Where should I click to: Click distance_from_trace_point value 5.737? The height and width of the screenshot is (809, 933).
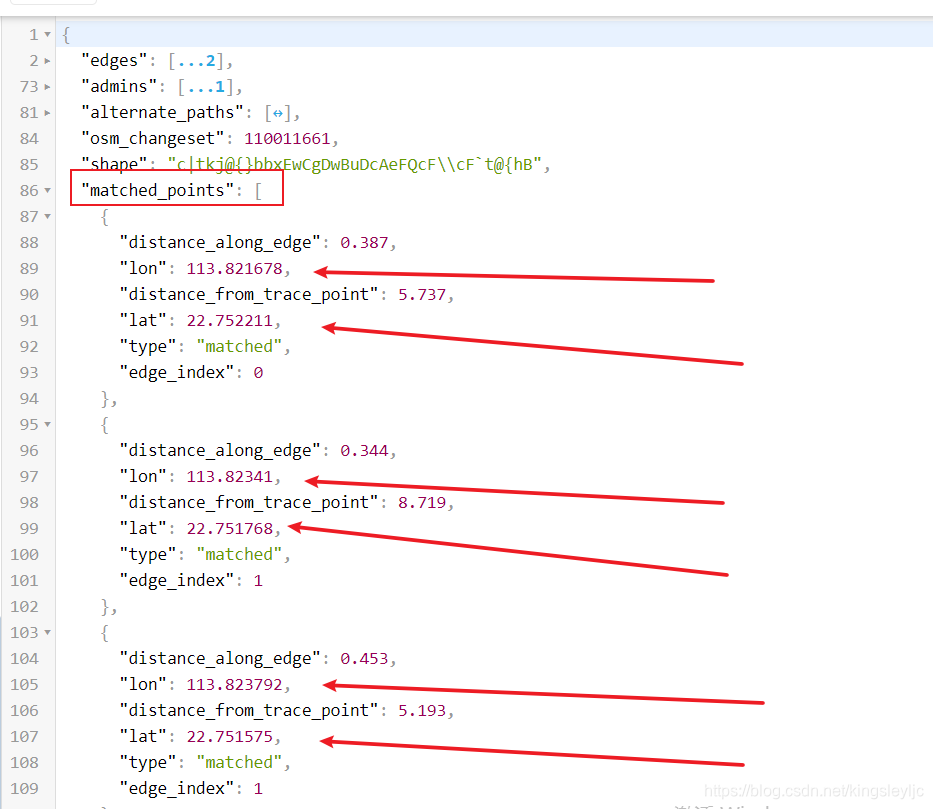422,294
